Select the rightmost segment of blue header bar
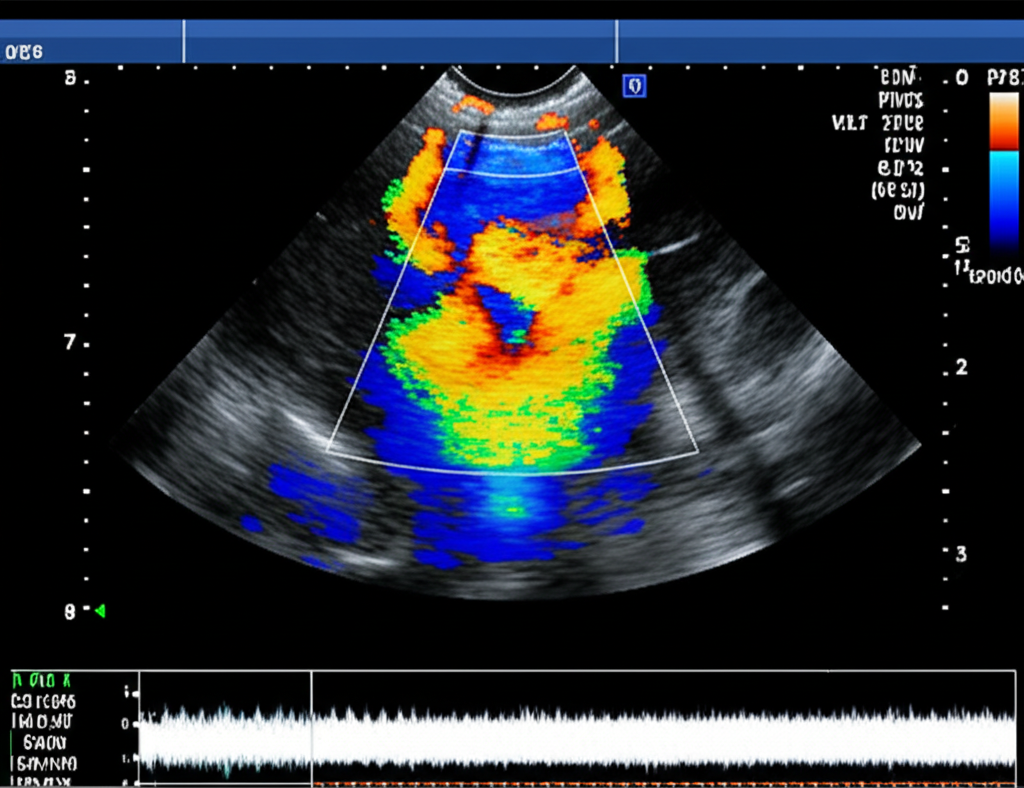 pyautogui.click(x=818, y=42)
